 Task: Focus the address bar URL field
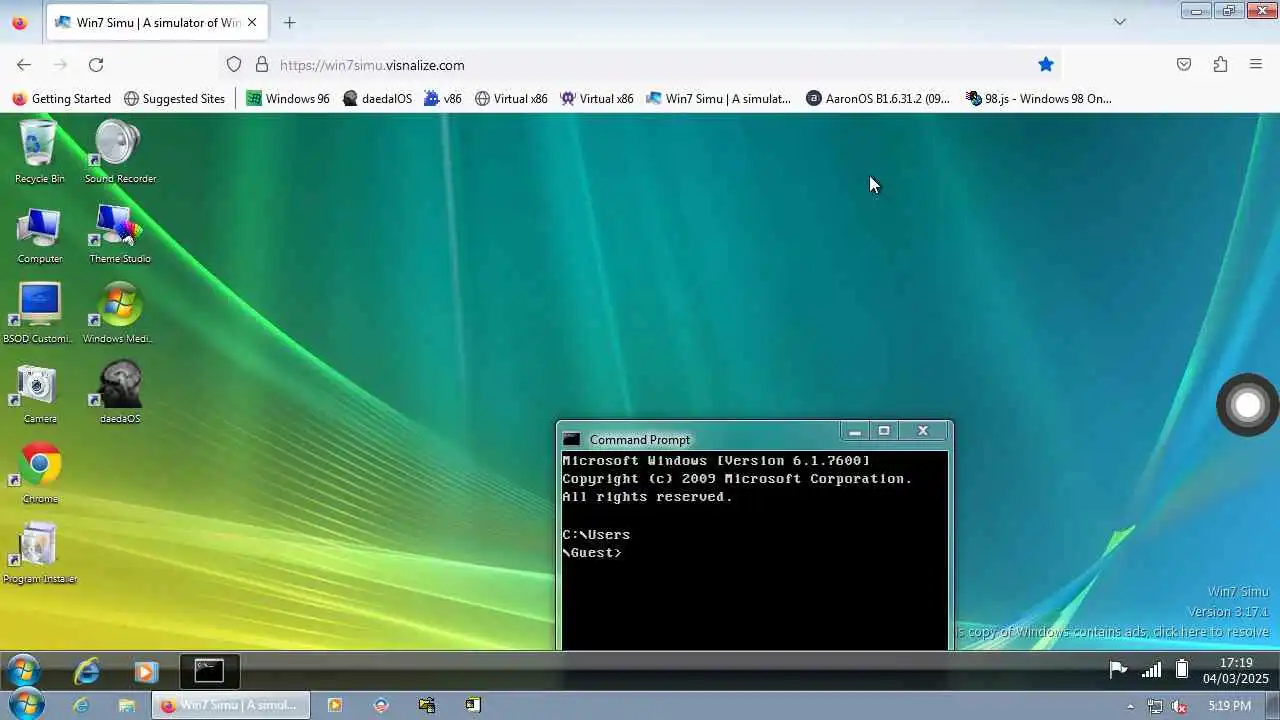(640, 65)
